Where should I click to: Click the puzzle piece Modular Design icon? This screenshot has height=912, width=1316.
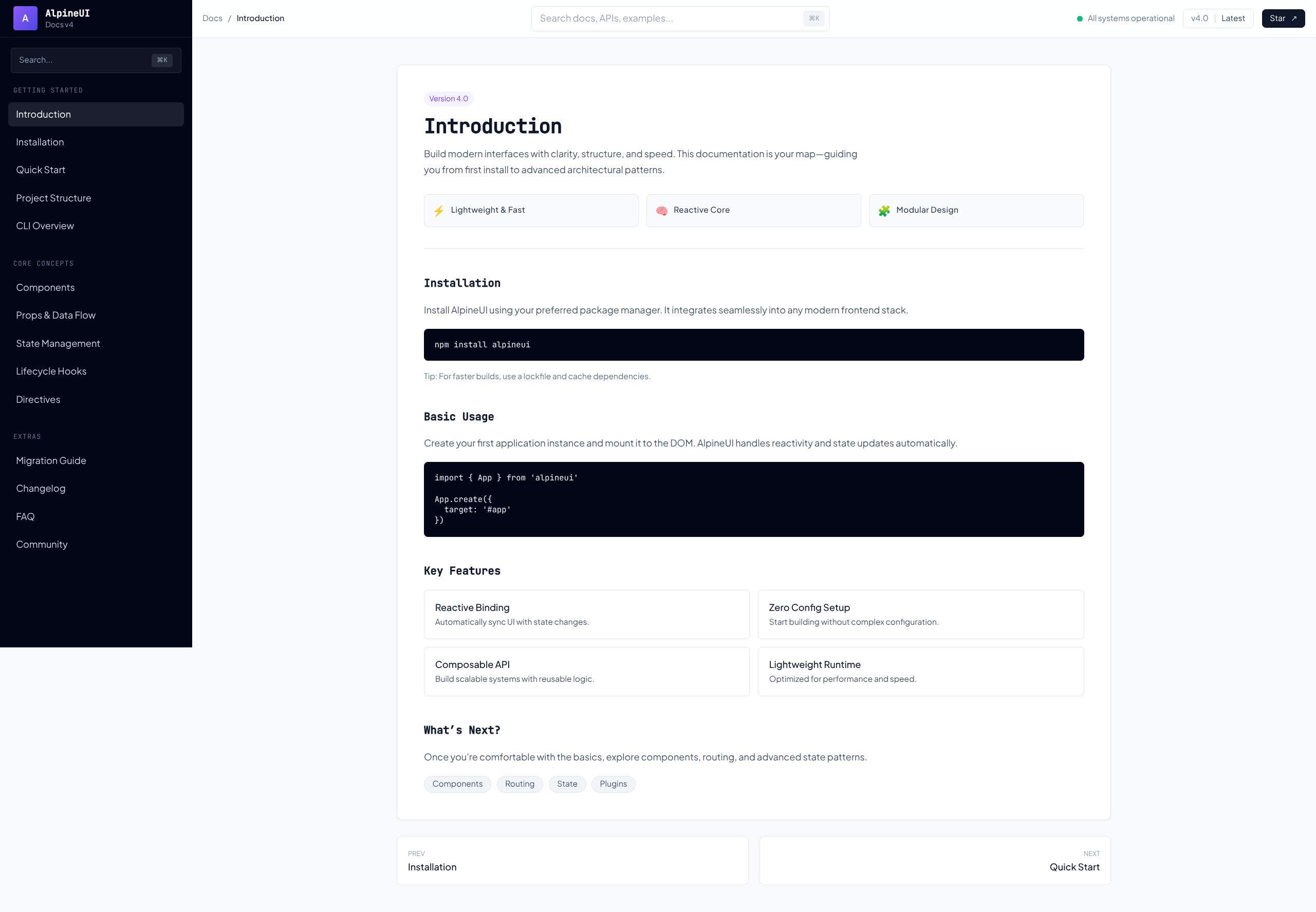(x=884, y=211)
